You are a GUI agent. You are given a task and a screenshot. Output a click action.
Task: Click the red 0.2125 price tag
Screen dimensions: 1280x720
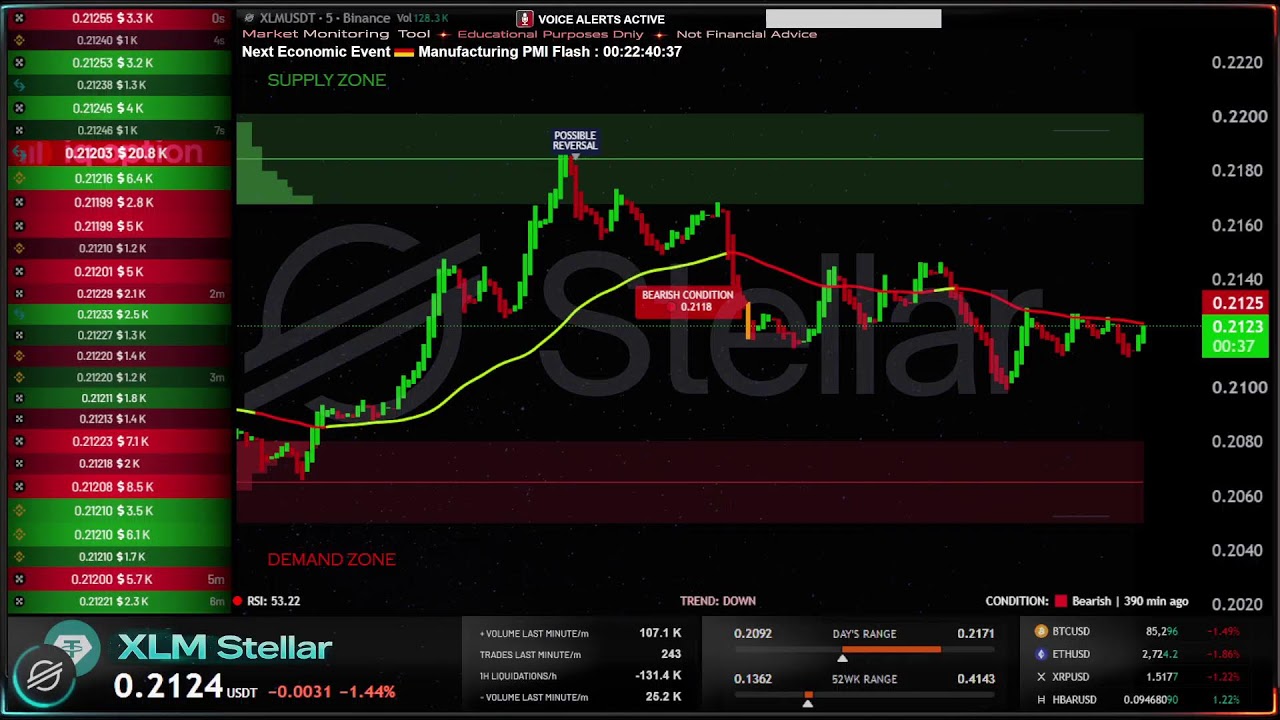pyautogui.click(x=1237, y=303)
